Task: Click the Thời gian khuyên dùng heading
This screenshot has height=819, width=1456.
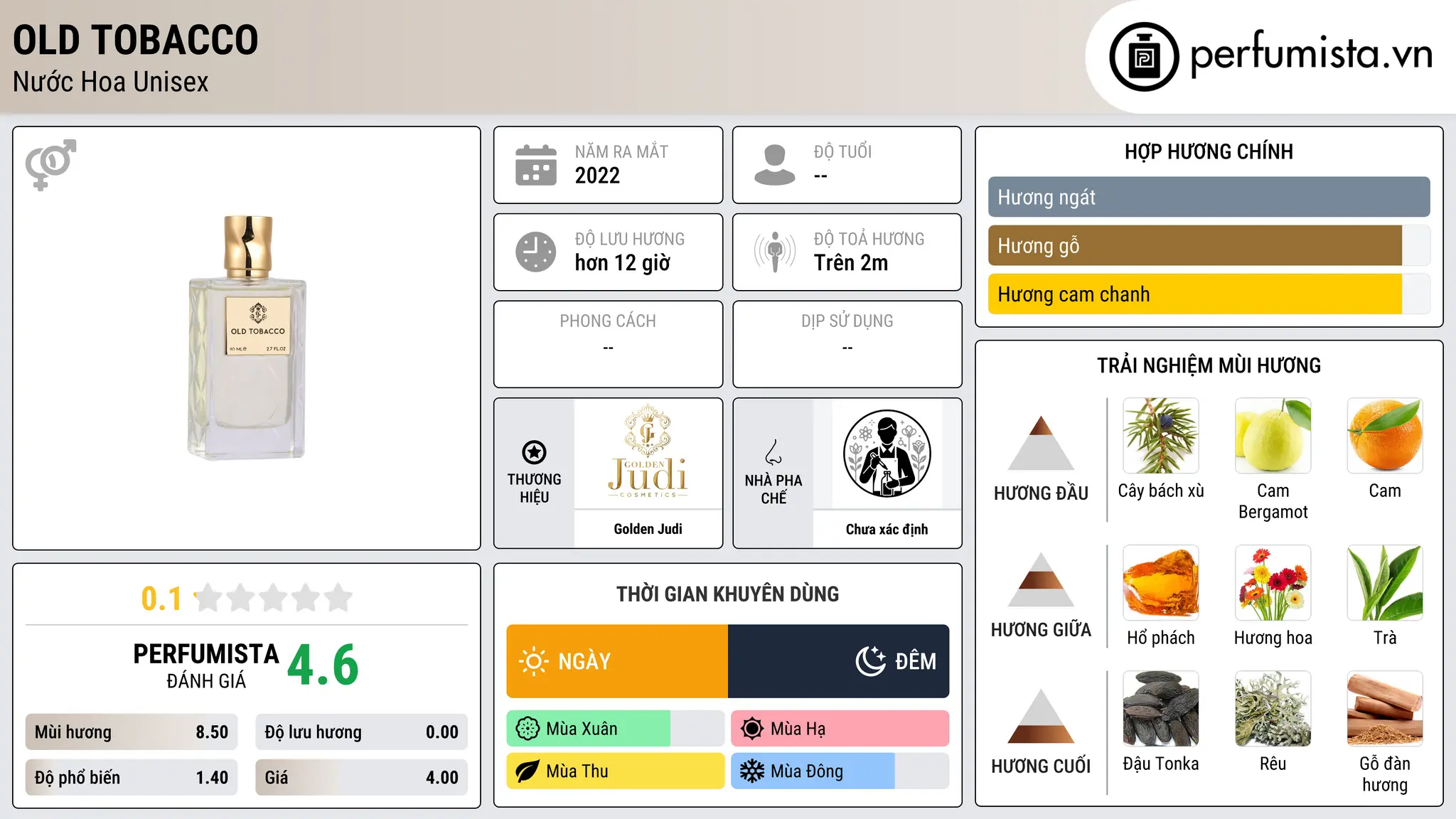Action: (727, 594)
